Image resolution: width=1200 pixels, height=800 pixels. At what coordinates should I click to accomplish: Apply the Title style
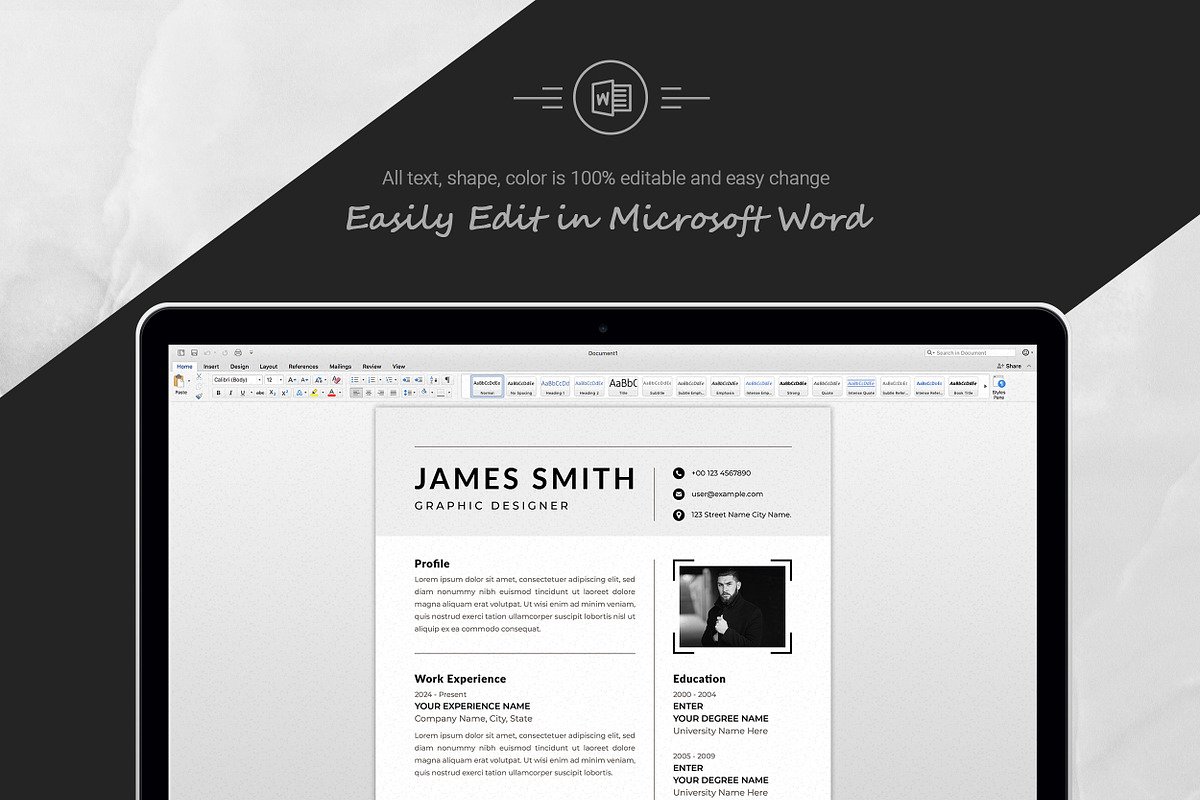(x=623, y=386)
